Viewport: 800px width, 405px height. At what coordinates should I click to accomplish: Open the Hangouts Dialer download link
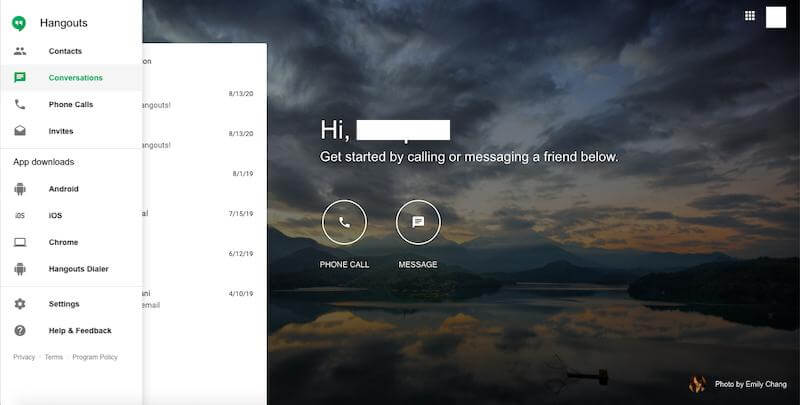click(71, 269)
